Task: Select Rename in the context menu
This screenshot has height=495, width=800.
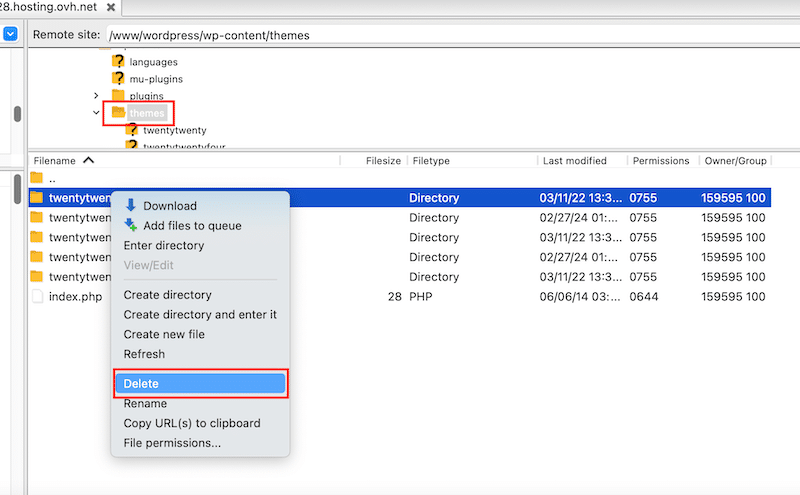Action: (145, 404)
